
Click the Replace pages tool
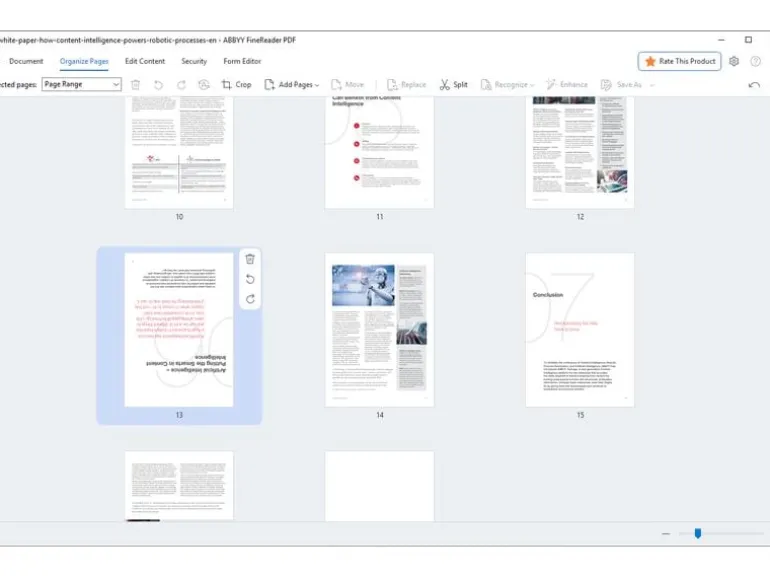click(x=407, y=85)
